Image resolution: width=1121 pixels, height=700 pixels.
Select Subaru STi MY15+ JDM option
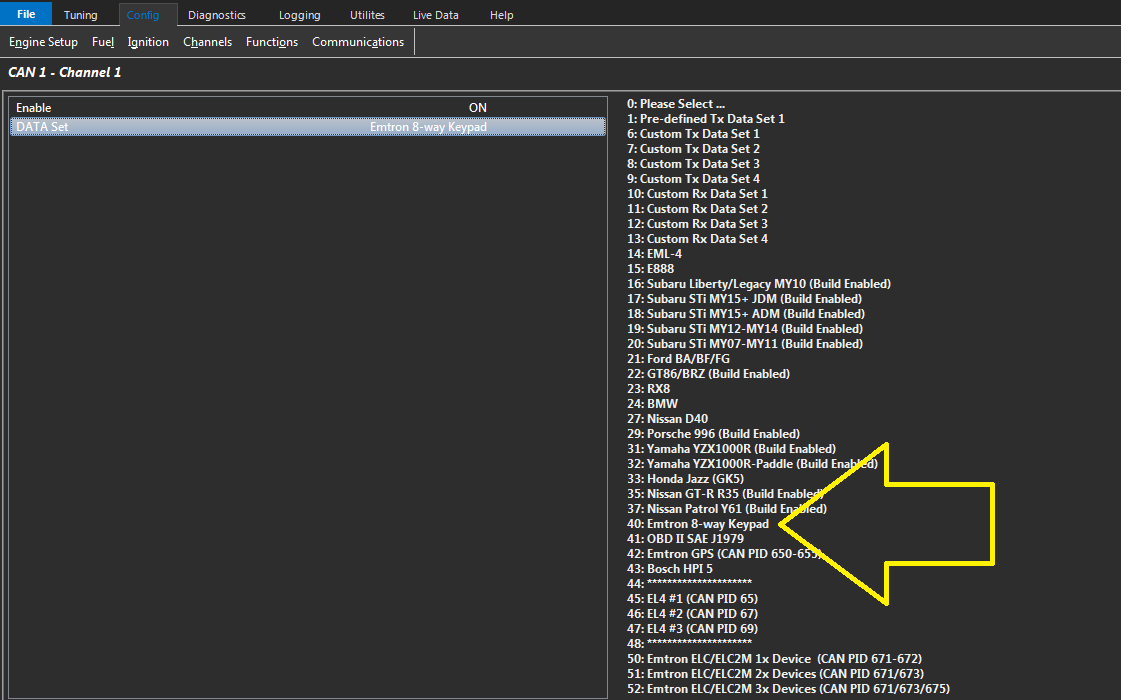point(744,299)
